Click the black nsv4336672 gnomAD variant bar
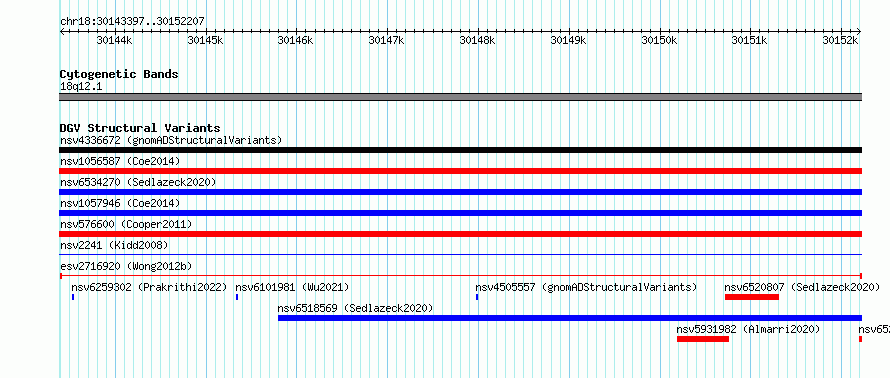 (460, 150)
